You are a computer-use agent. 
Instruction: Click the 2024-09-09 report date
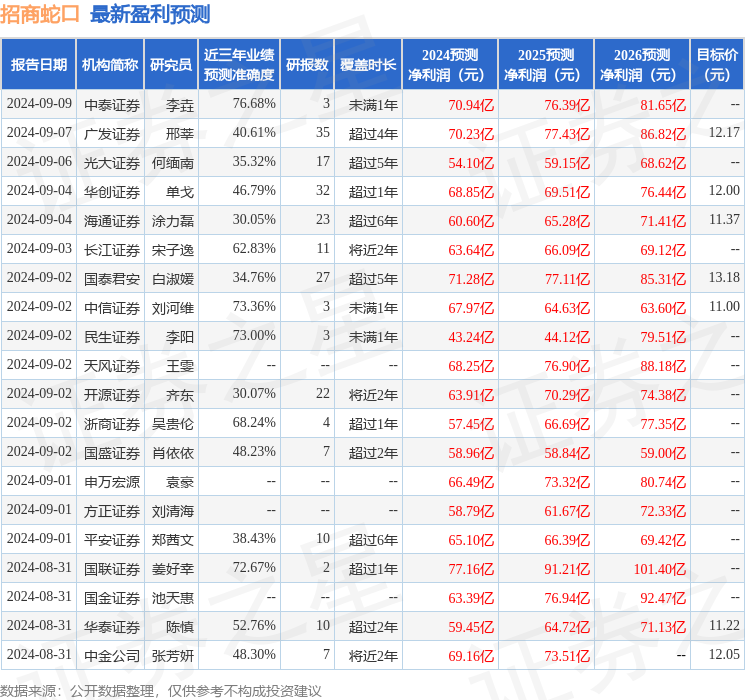(x=39, y=103)
